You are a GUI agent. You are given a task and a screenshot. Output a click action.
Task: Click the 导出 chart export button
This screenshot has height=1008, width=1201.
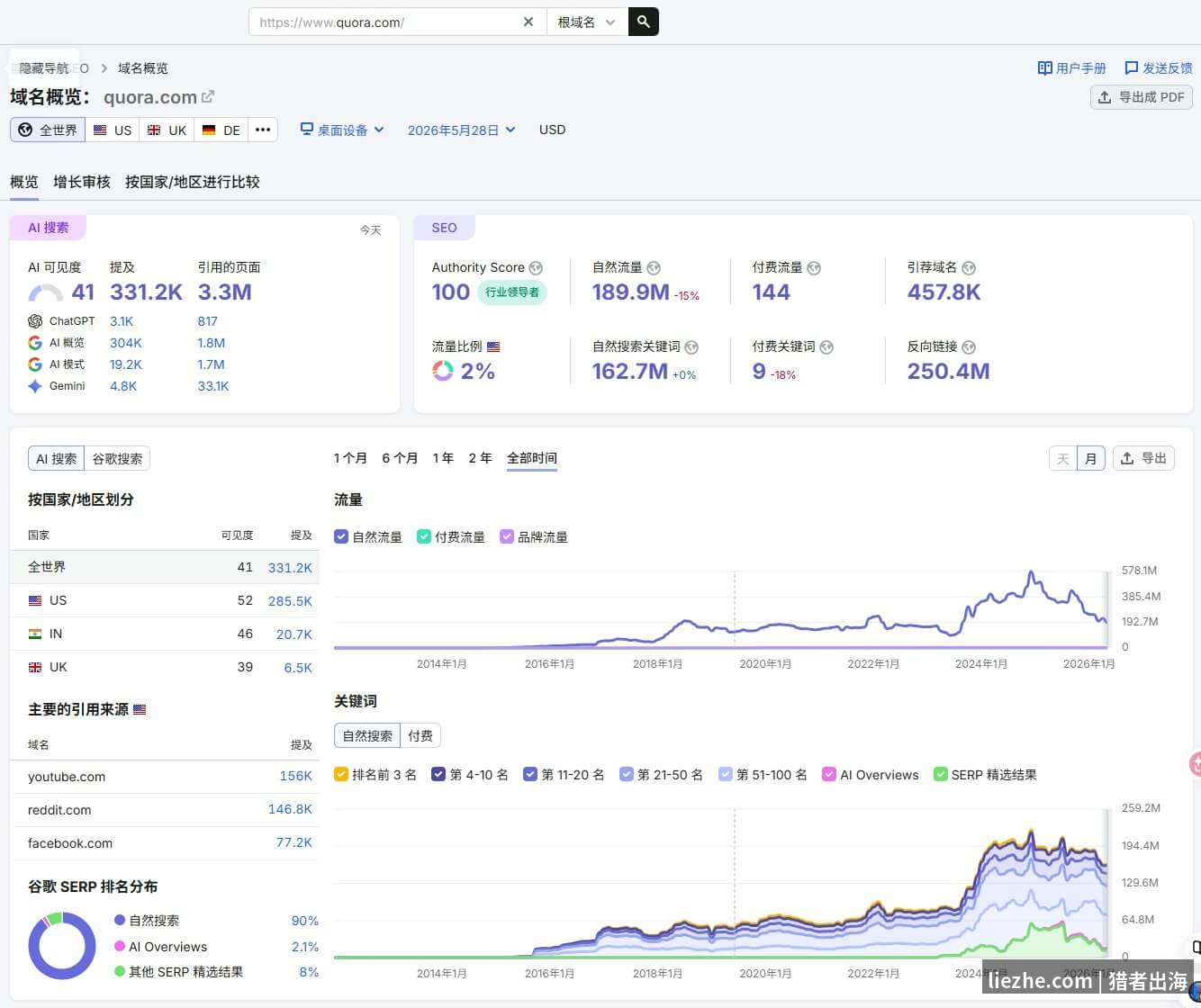click(x=1143, y=458)
